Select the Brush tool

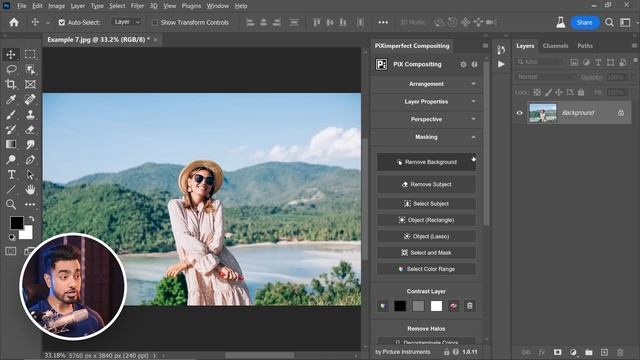pyautogui.click(x=11, y=115)
